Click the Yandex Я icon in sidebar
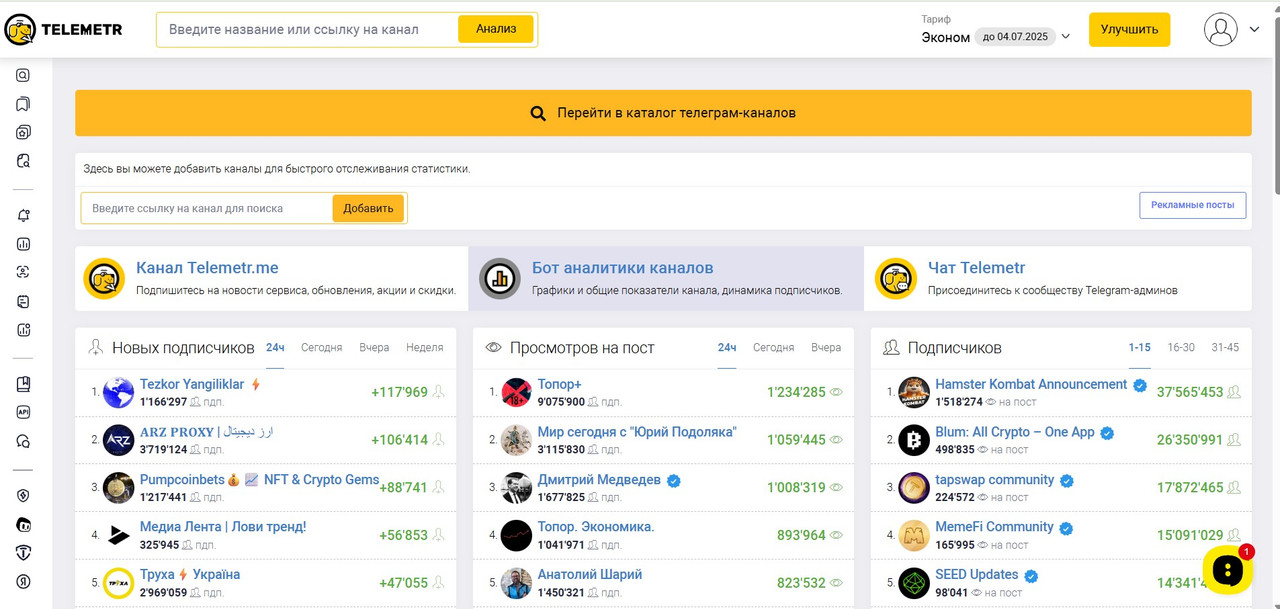This screenshot has height=609, width=1280. 23,581
